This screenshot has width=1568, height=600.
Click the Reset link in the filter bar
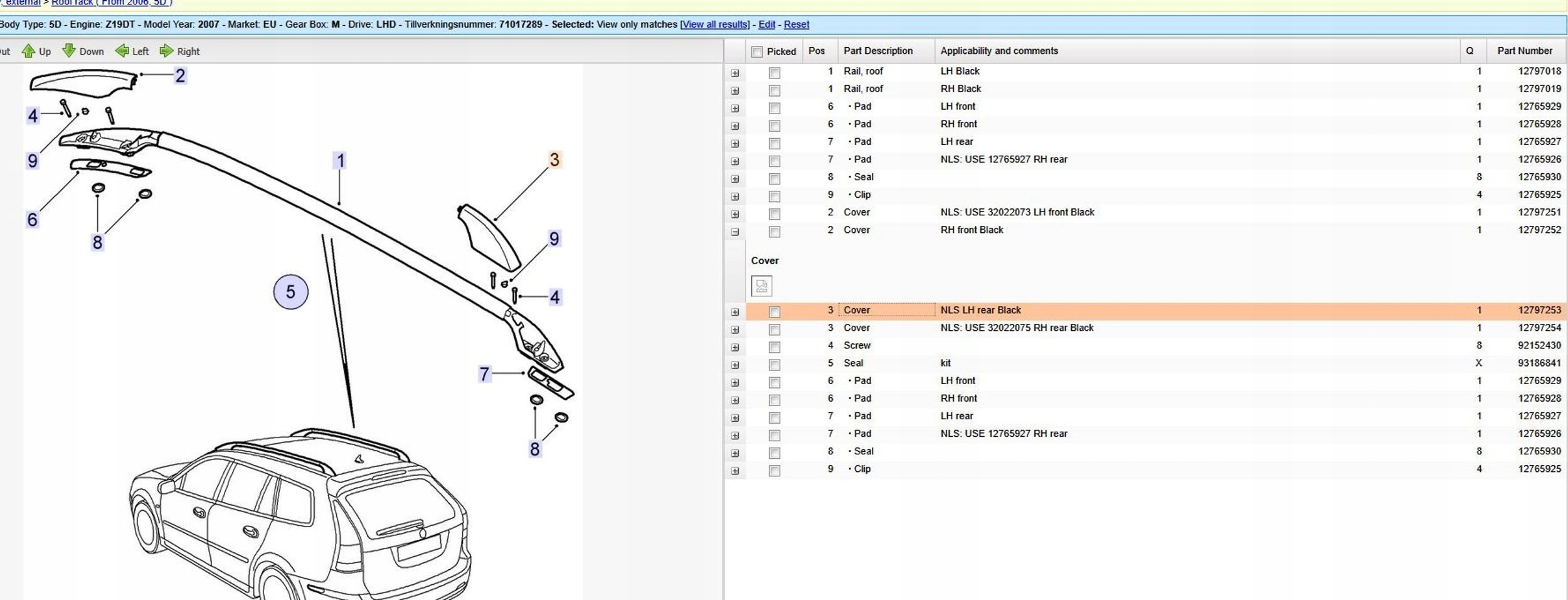(x=797, y=24)
